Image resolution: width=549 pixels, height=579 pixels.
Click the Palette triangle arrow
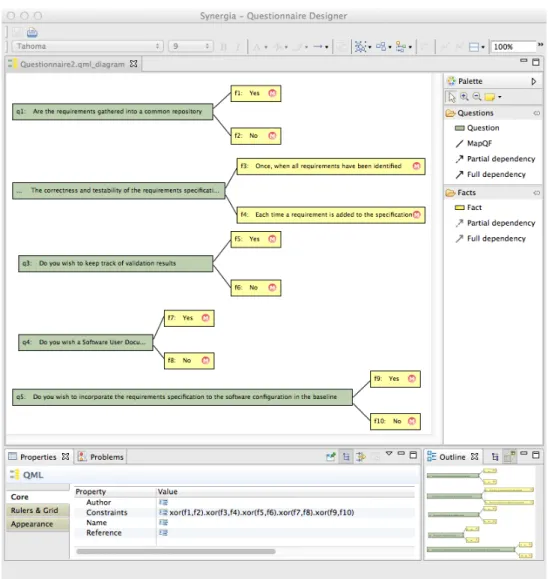pyautogui.click(x=533, y=82)
